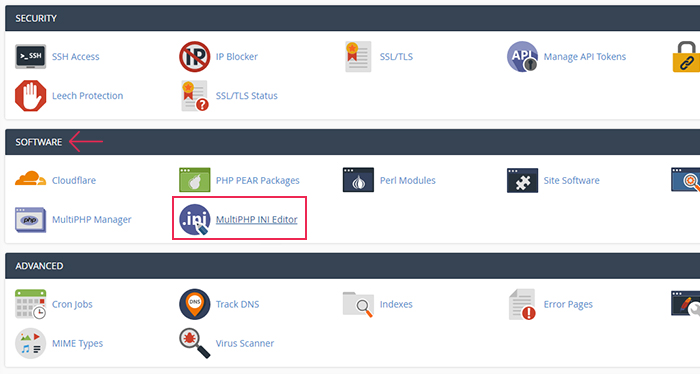
Task: Open the MultiPHP INI Editor icon
Action: coord(195,219)
